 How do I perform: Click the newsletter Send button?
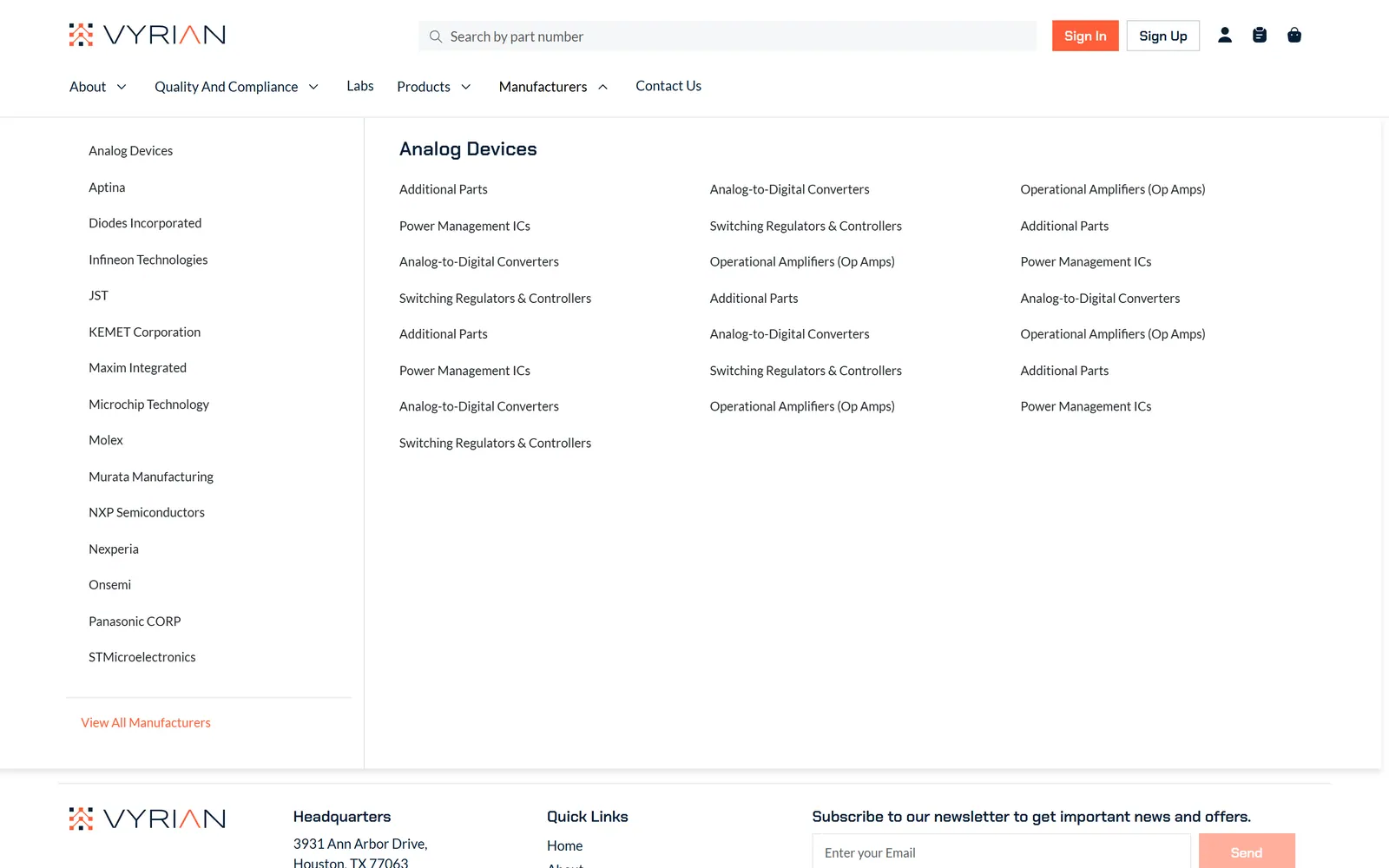1247,852
